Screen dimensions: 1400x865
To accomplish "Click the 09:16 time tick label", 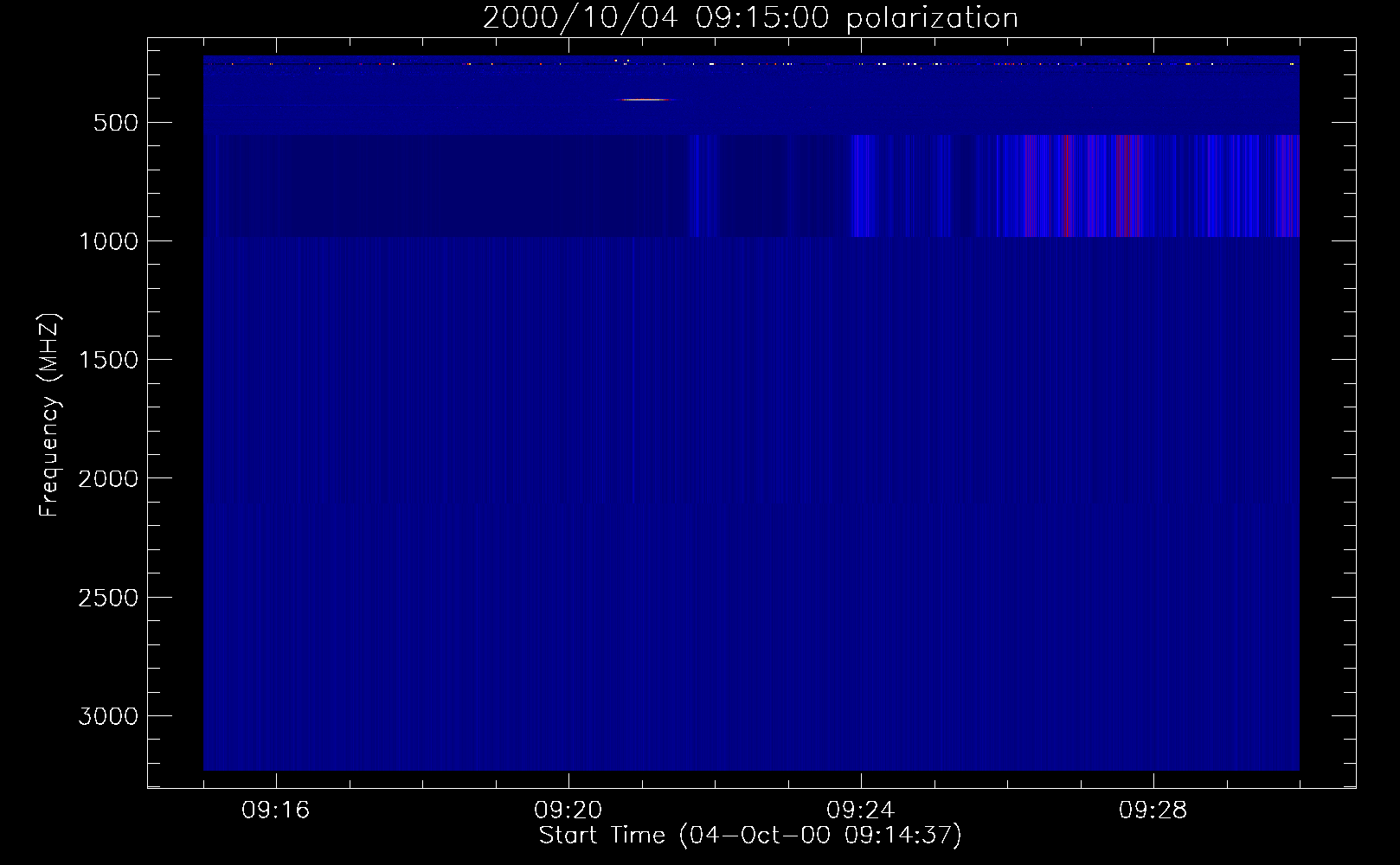I will tap(276, 811).
